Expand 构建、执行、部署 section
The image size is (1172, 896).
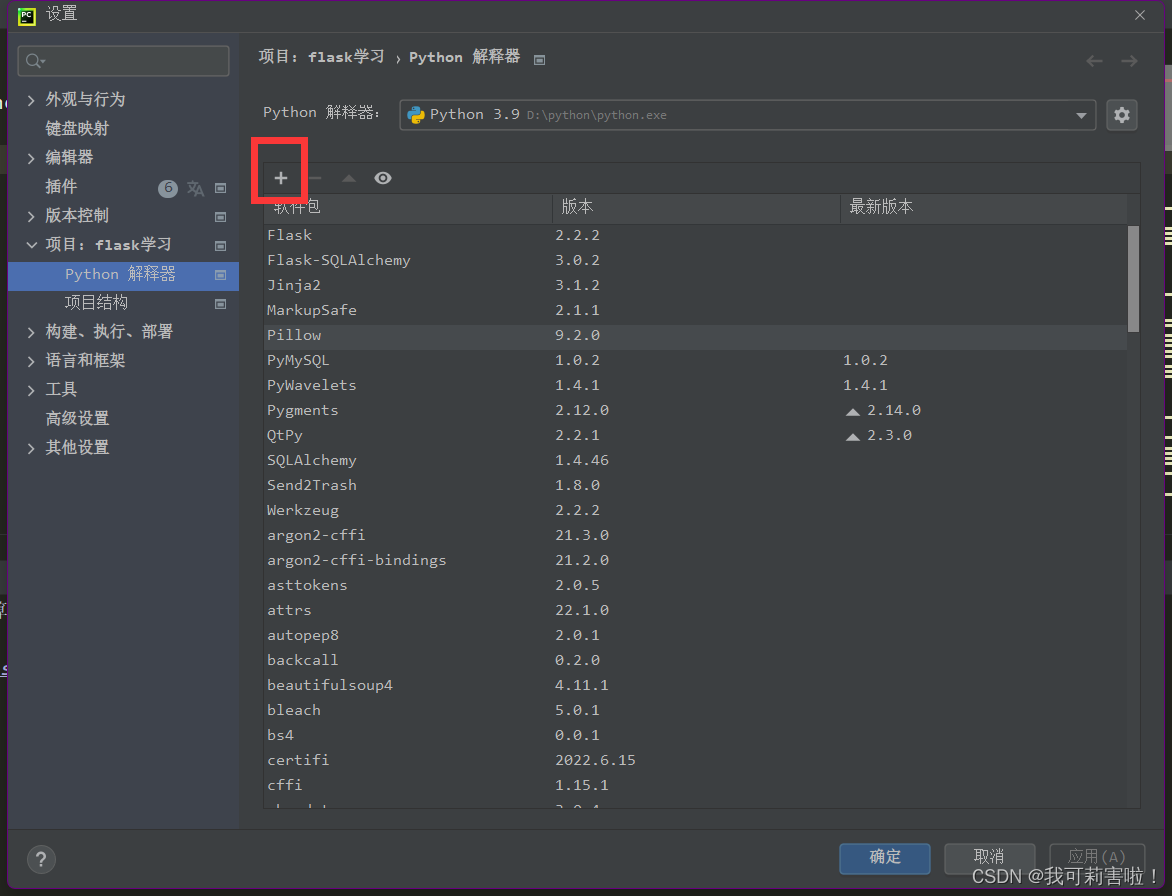click(31, 333)
